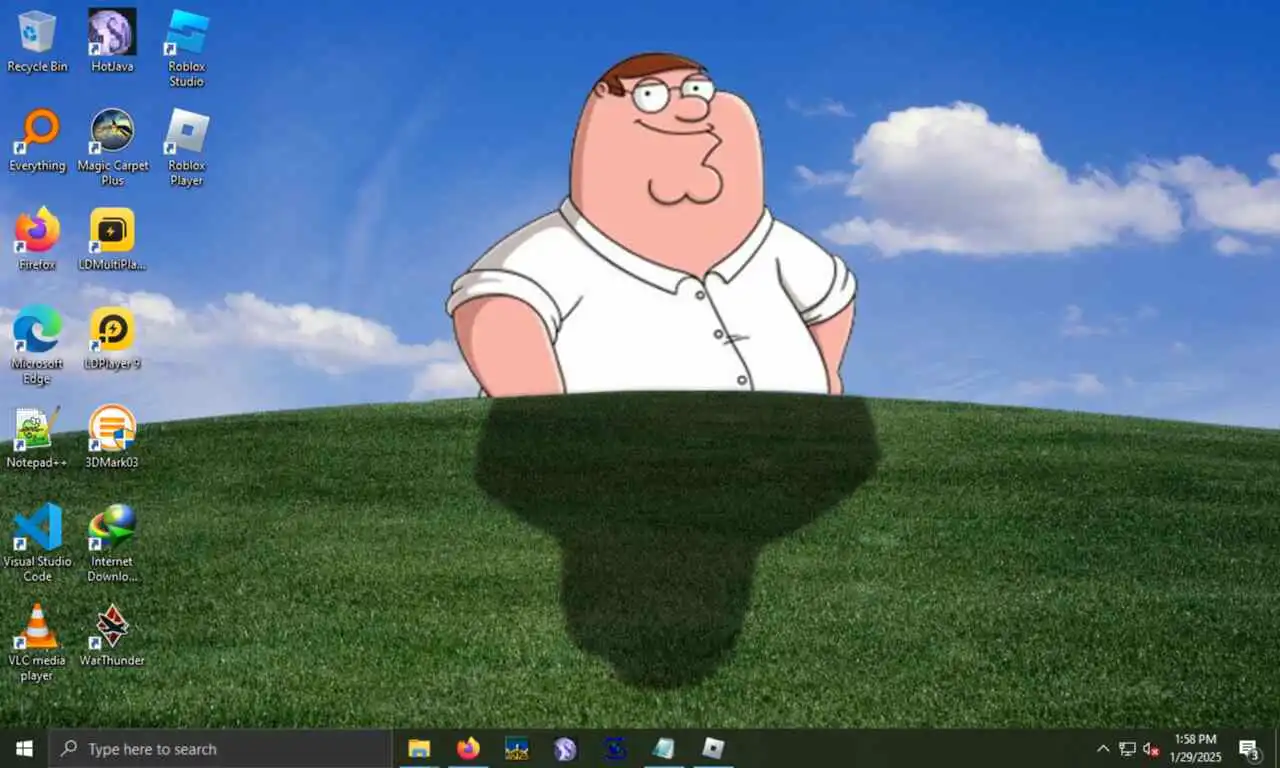Viewport: 1280px width, 768px height.
Task: Open Visual Studio Code shortcut
Action: (x=37, y=543)
